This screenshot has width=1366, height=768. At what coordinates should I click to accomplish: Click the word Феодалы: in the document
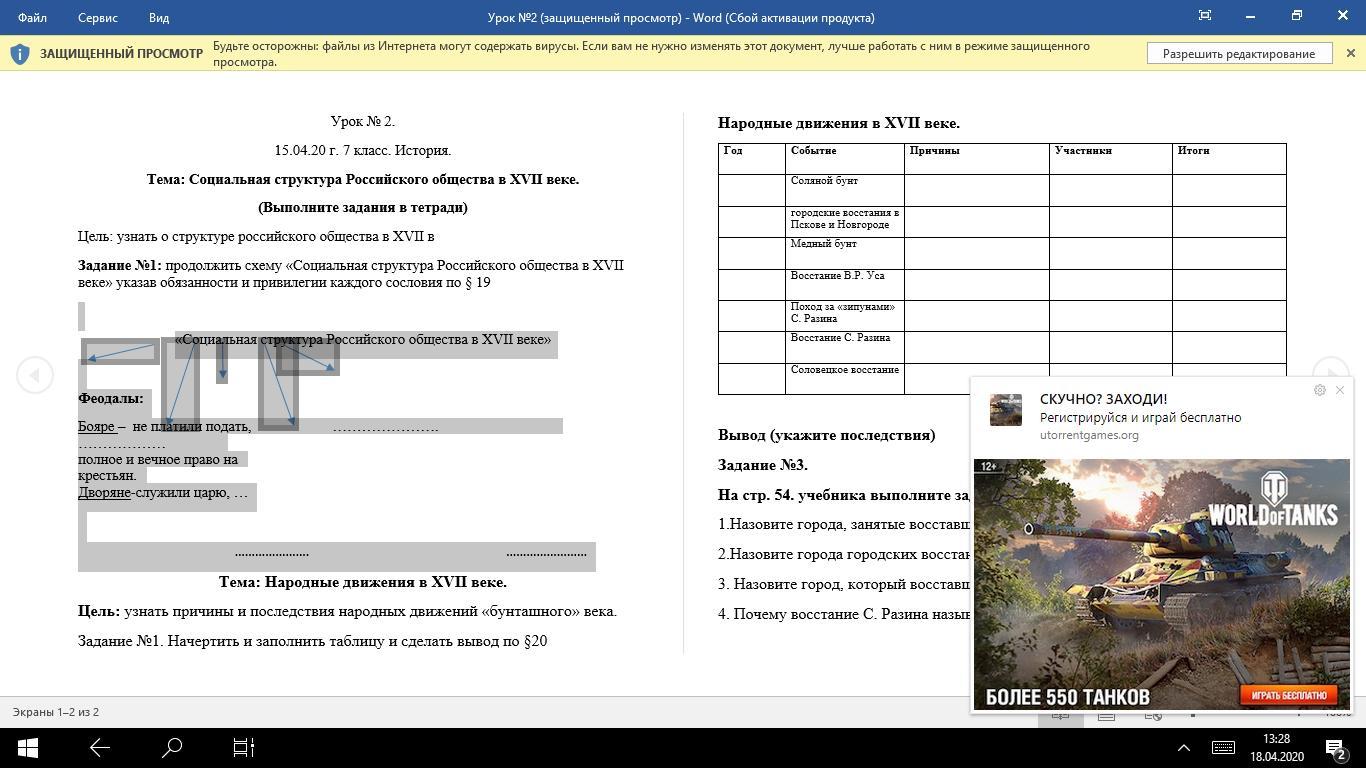click(111, 398)
